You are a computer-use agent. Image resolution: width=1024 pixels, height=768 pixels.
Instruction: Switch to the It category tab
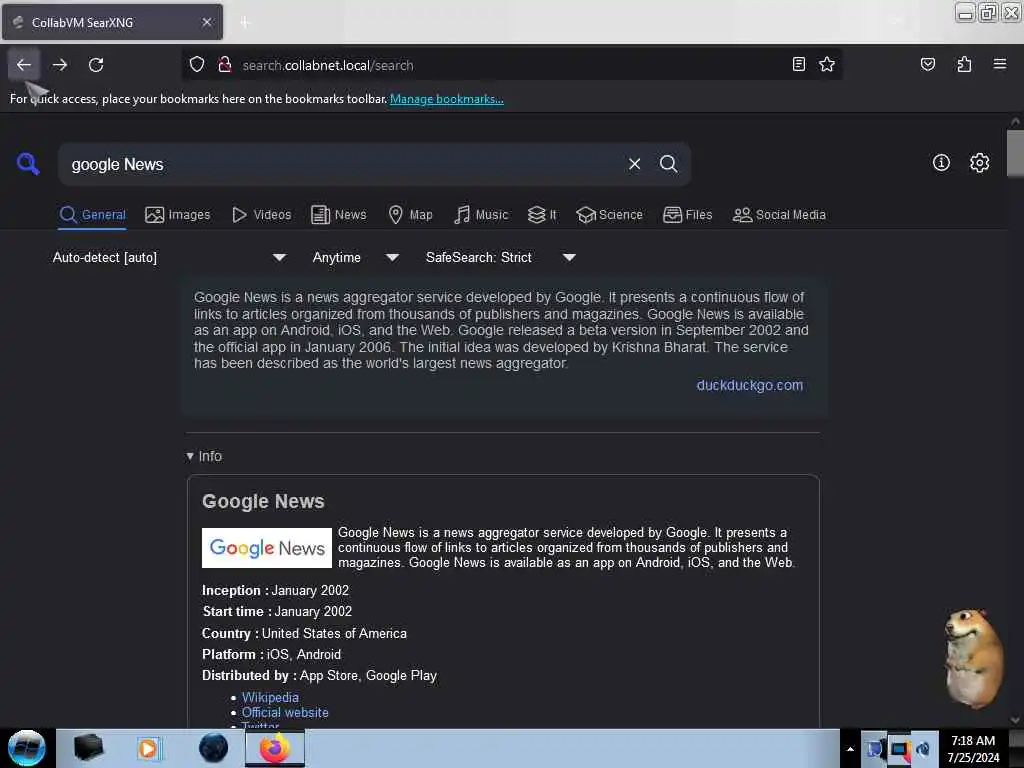coord(542,215)
